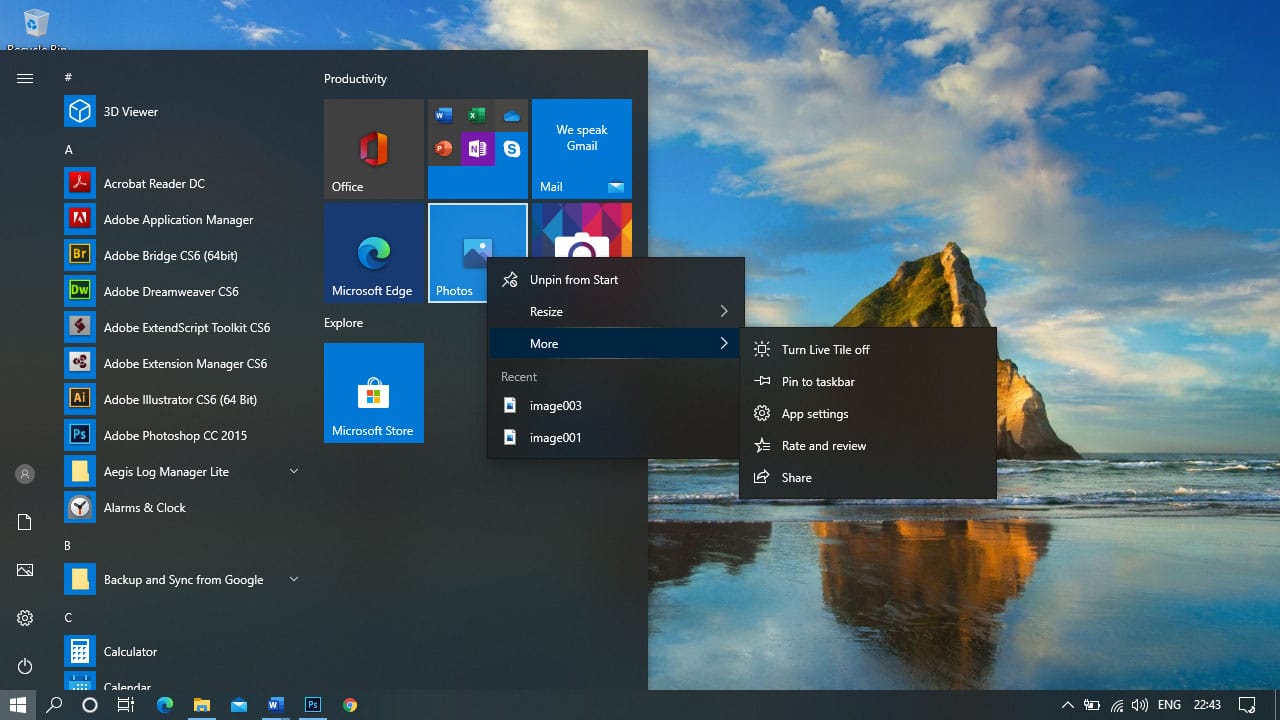
Task: Open the Microsoft Store tile
Action: (x=373, y=393)
